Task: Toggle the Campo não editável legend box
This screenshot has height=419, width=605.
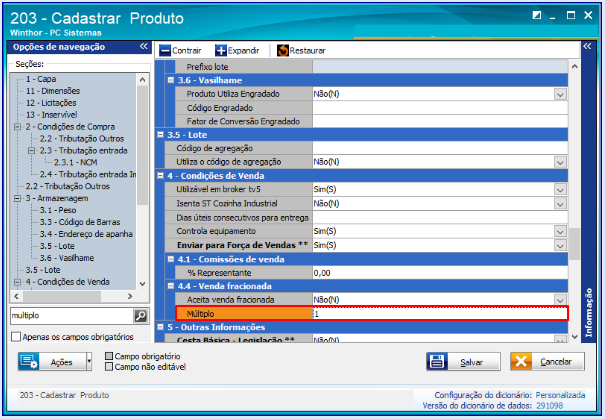Action: (x=109, y=367)
